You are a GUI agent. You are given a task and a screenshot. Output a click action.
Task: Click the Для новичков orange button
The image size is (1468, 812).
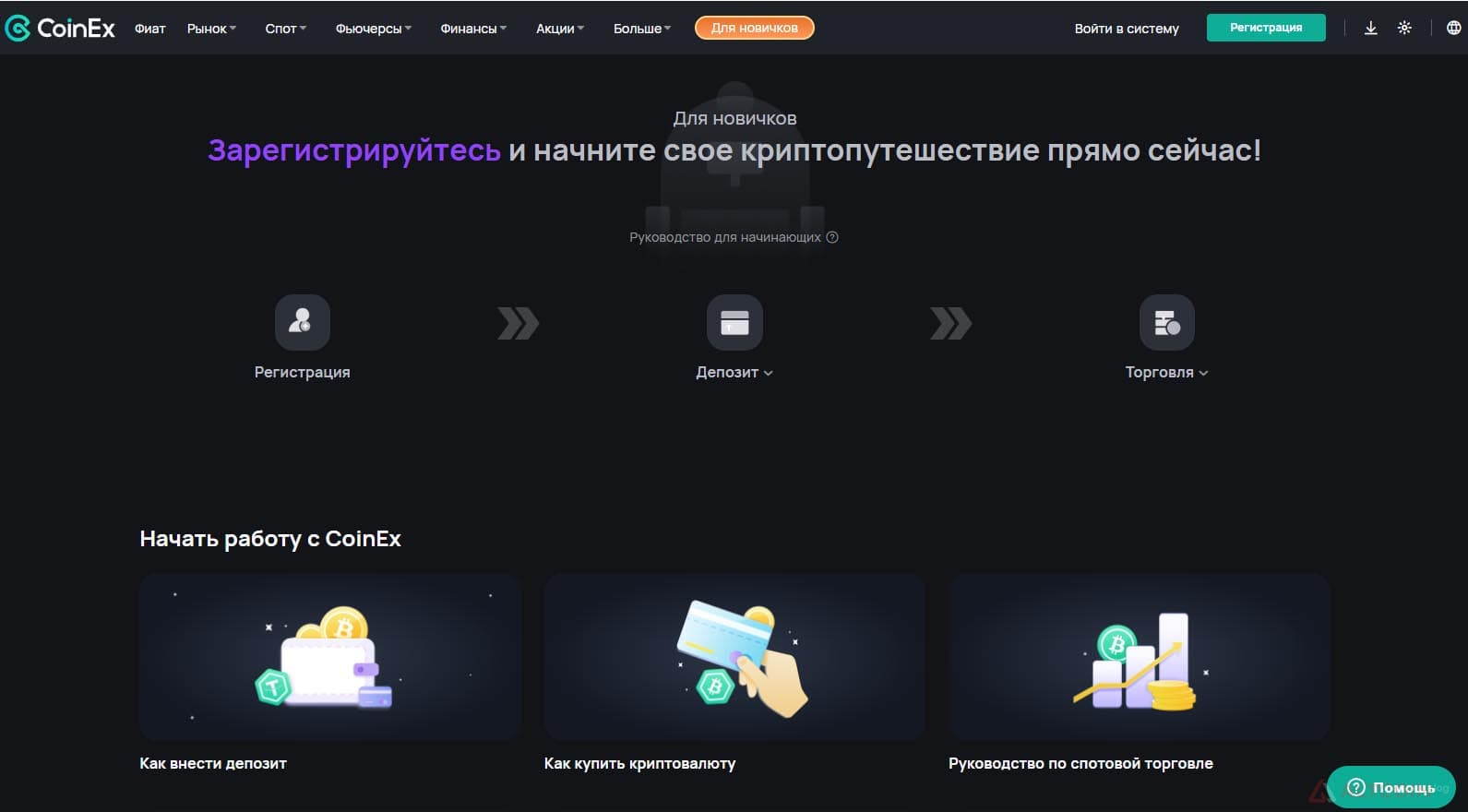pyautogui.click(x=754, y=28)
